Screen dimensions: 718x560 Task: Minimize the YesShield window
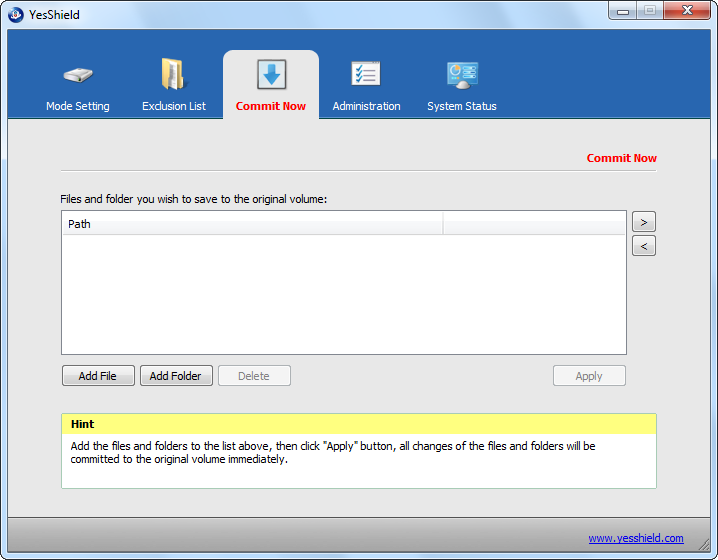click(623, 11)
